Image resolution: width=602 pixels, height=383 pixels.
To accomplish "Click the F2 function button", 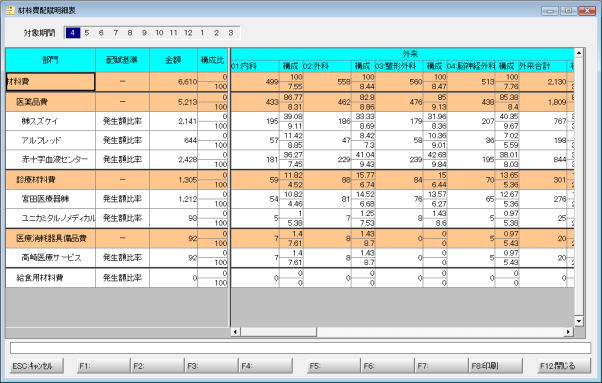I will (157, 366).
